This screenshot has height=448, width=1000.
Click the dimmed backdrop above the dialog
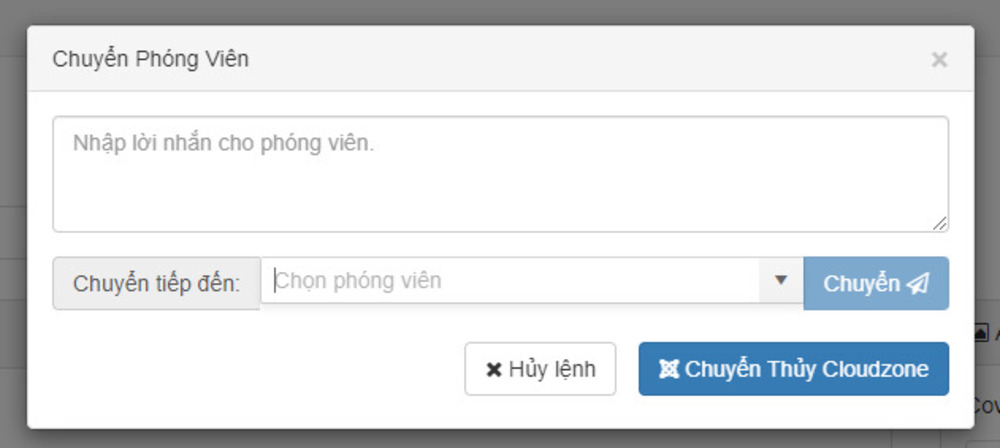[x=500, y=11]
